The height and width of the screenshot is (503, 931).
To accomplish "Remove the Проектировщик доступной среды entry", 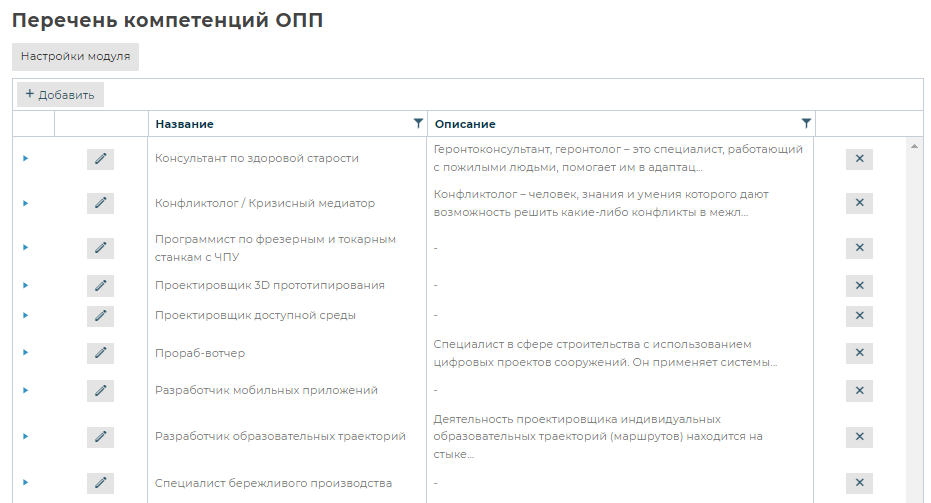I will click(x=859, y=316).
